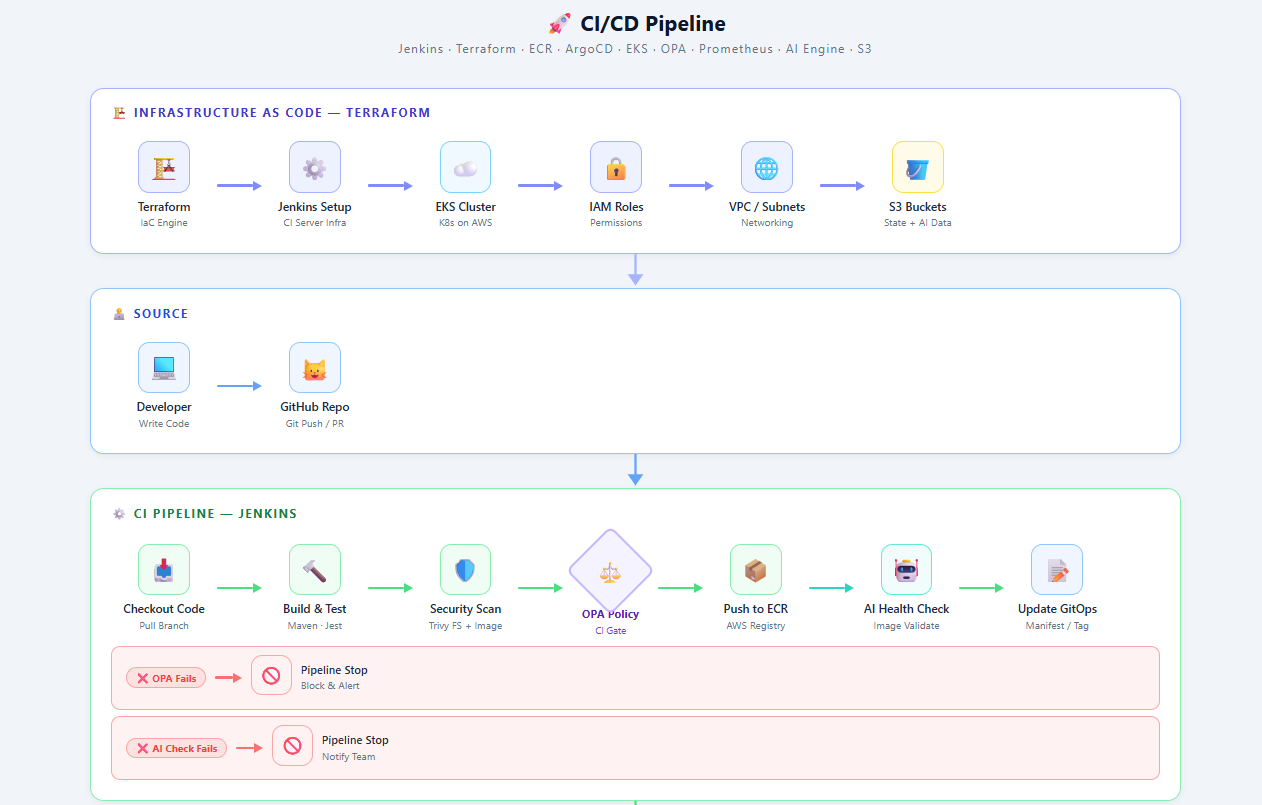Click the State + AI Data caption
Image resolution: width=1262 pixels, height=805 pixels.
point(918,223)
